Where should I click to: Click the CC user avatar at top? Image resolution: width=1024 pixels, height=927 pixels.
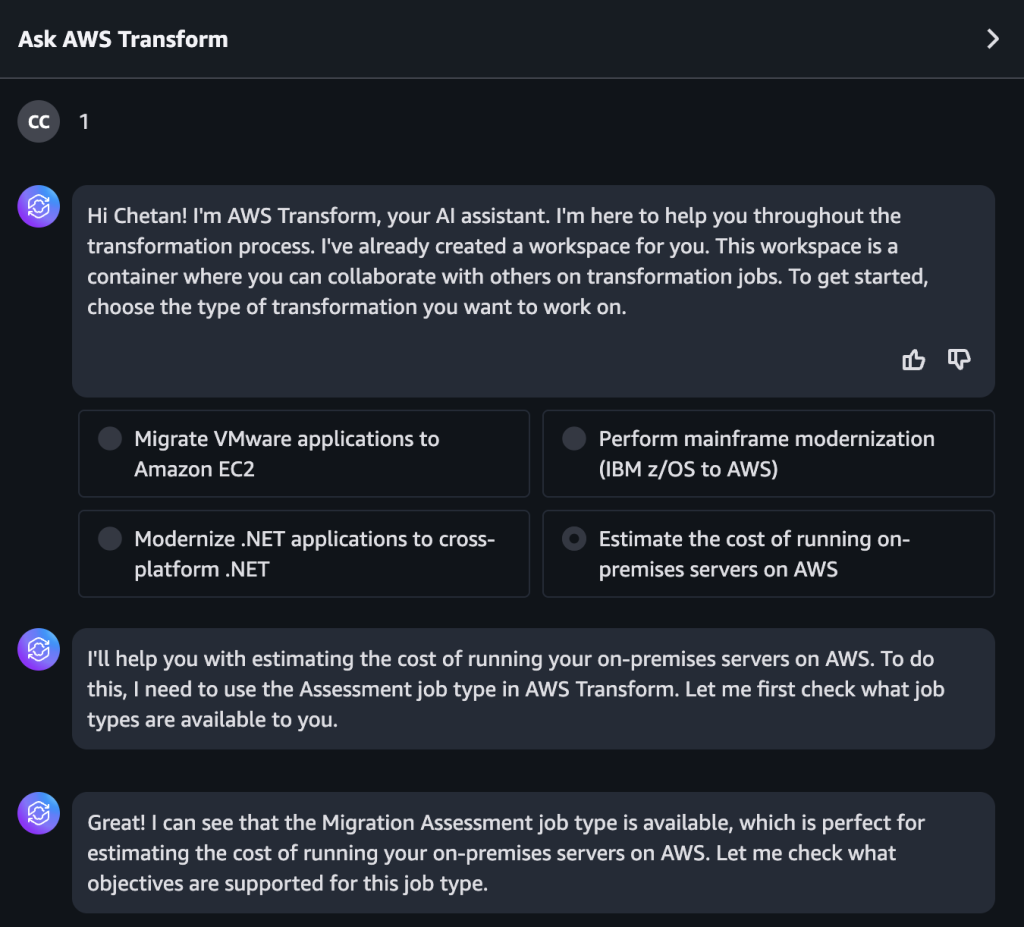click(38, 121)
